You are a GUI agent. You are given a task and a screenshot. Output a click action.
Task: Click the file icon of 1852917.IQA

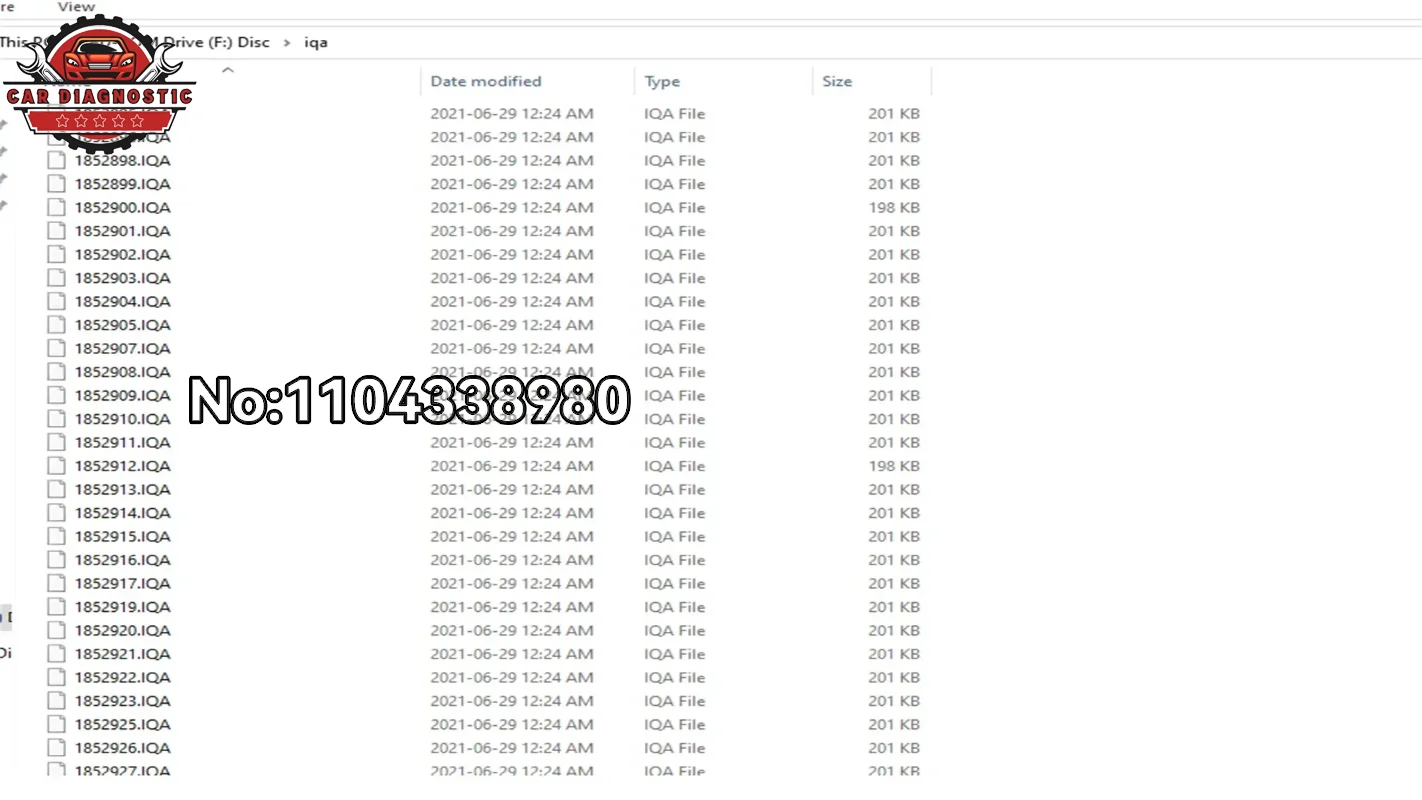pyautogui.click(x=56, y=583)
